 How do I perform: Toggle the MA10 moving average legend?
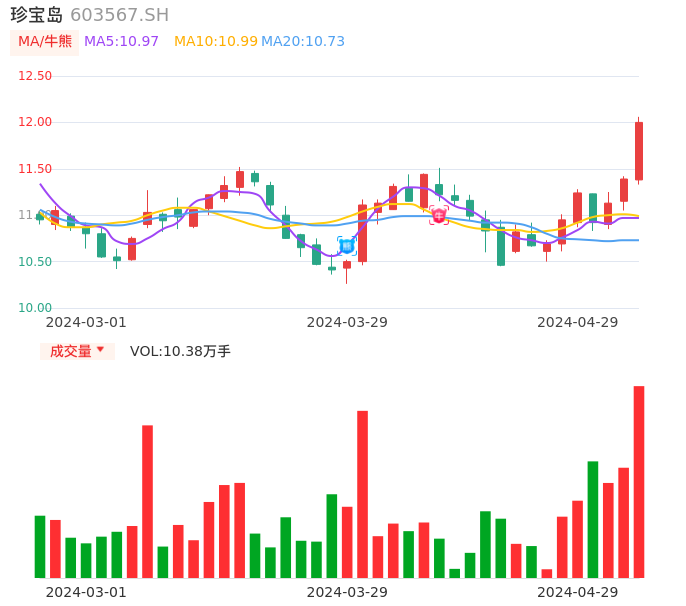215,42
